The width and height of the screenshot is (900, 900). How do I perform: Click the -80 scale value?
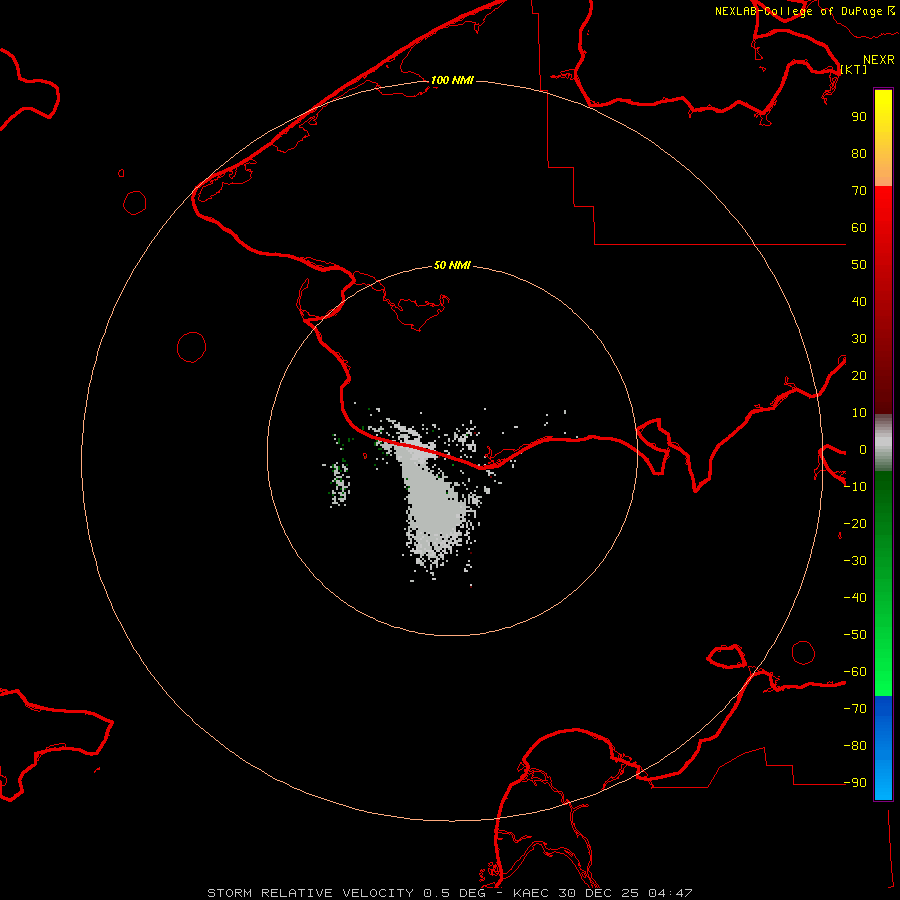click(x=855, y=746)
